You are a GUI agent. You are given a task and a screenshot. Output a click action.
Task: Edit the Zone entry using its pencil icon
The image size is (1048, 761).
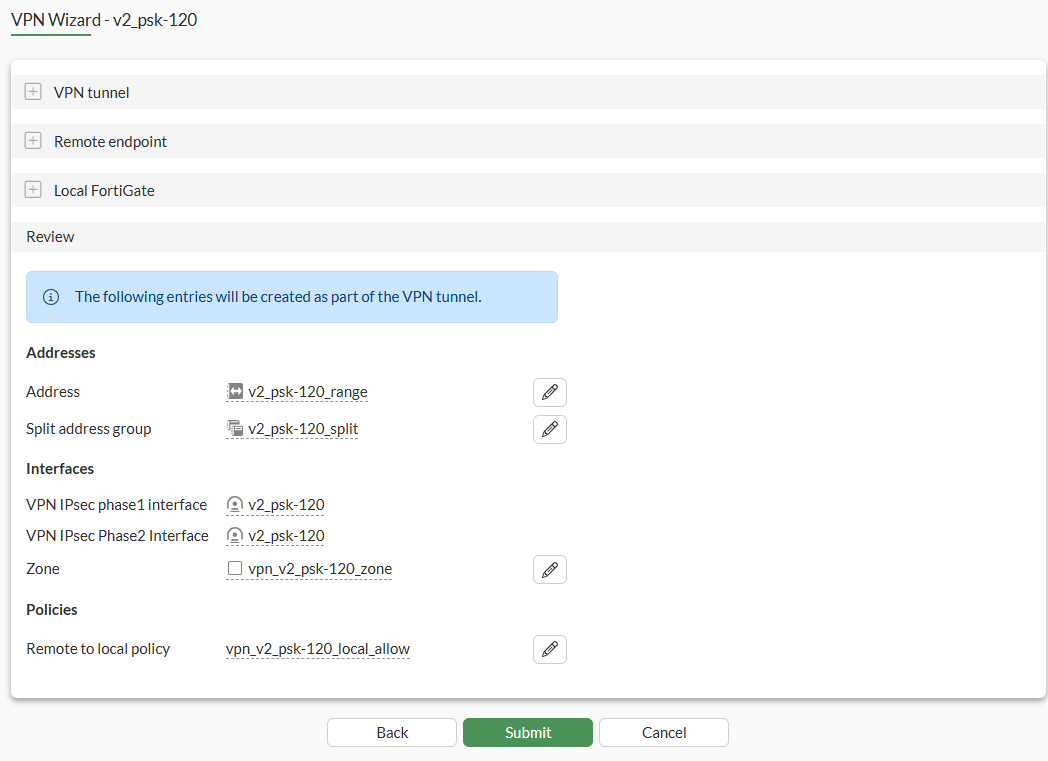(x=549, y=569)
